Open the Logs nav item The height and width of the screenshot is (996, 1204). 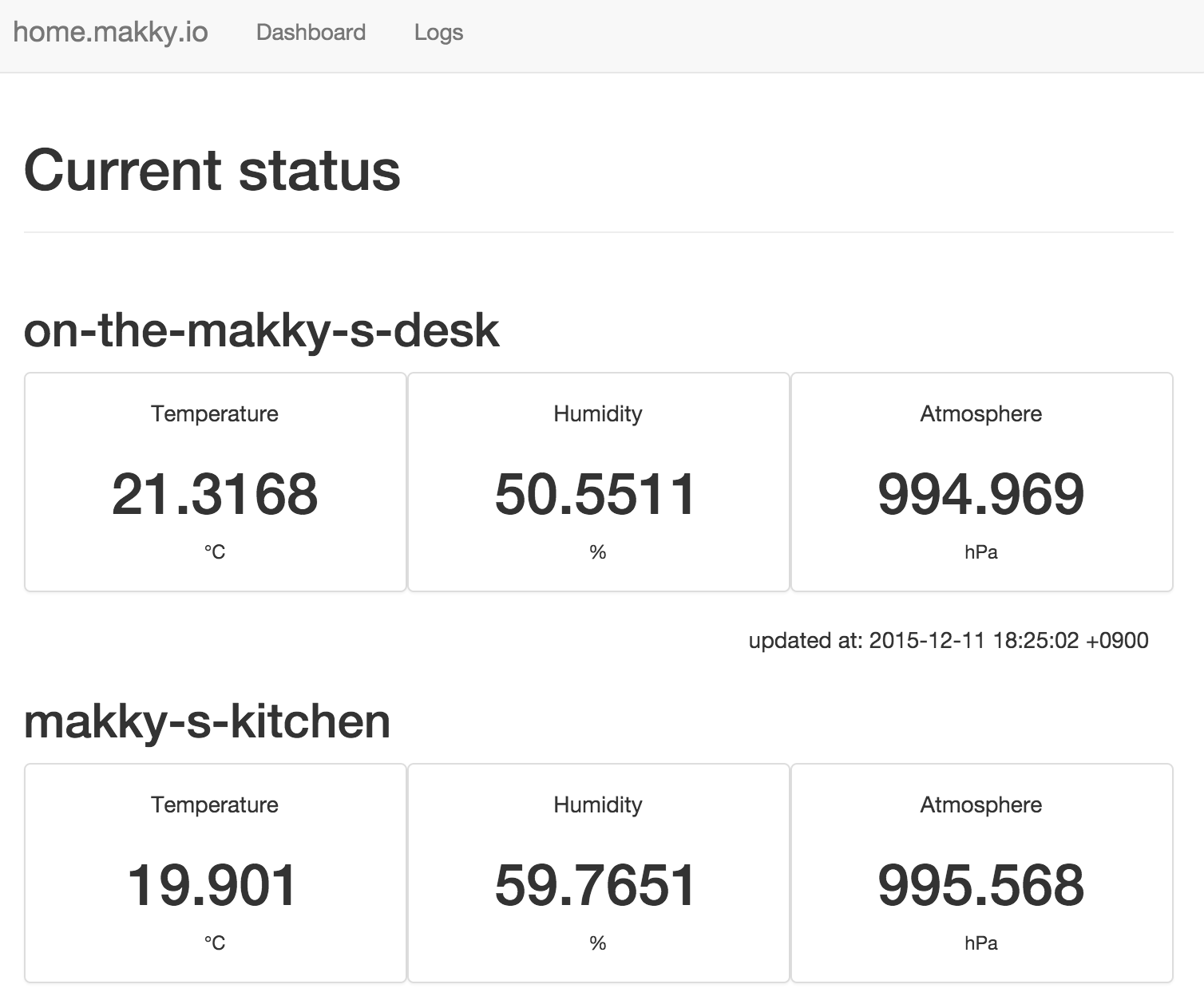(438, 33)
